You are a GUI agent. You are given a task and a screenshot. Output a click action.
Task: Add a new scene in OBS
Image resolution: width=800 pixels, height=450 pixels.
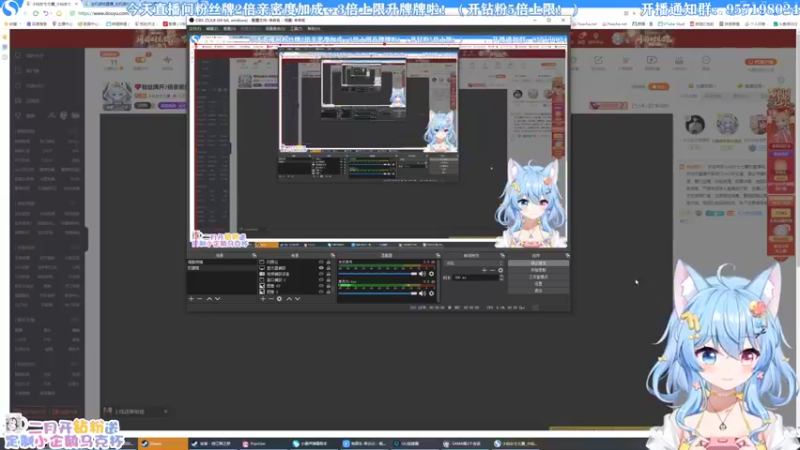tap(191, 298)
